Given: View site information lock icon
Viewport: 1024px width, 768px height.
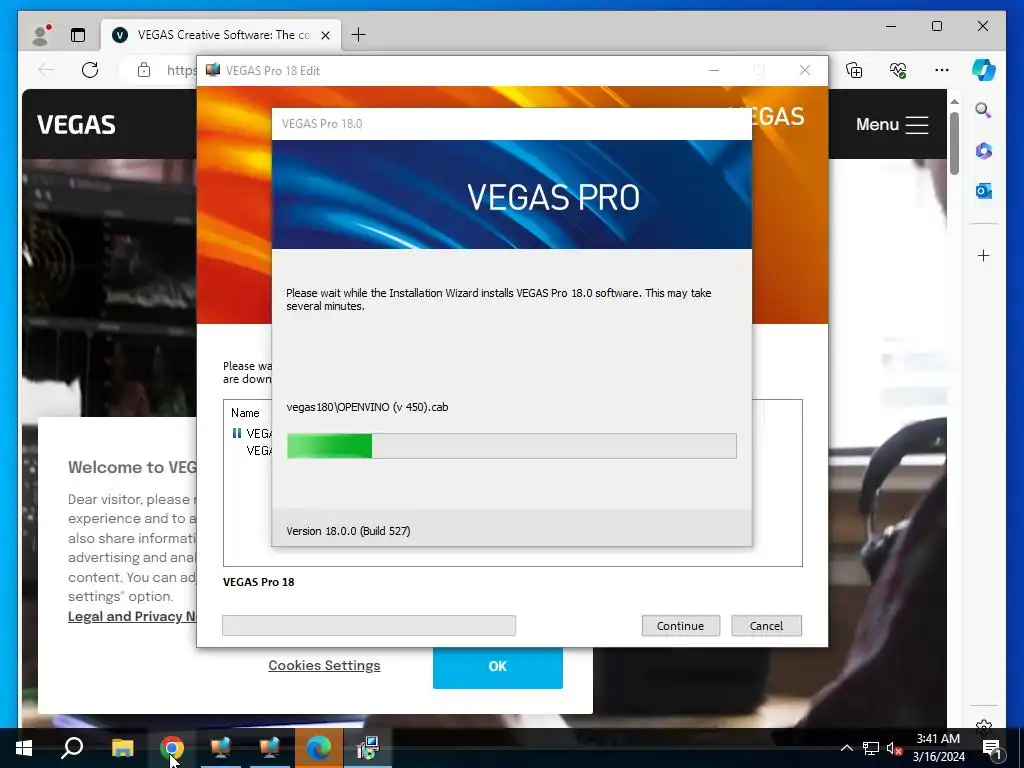Looking at the screenshot, I should pos(144,70).
